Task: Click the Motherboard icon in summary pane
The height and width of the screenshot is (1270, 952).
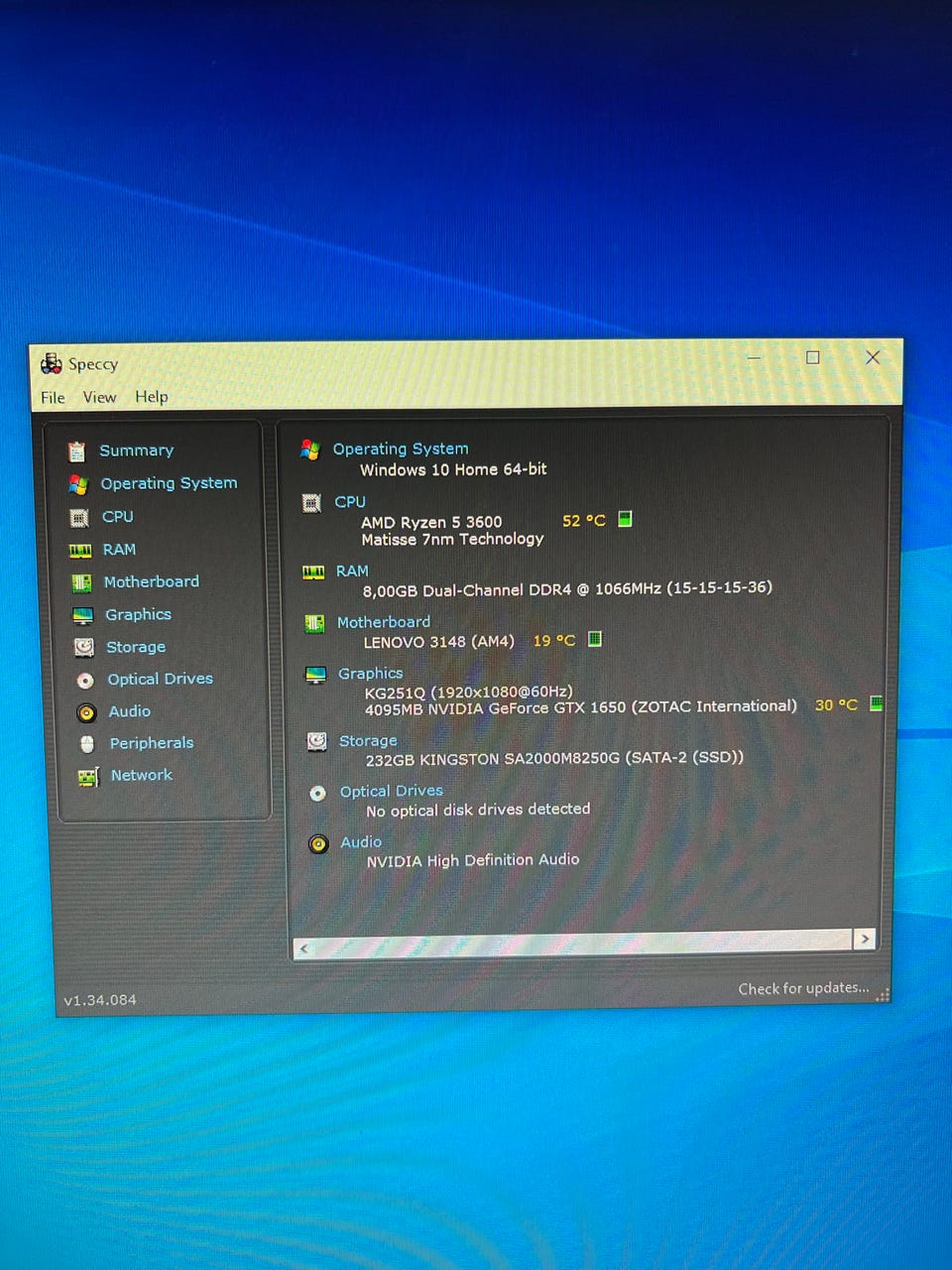Action: coord(314,623)
